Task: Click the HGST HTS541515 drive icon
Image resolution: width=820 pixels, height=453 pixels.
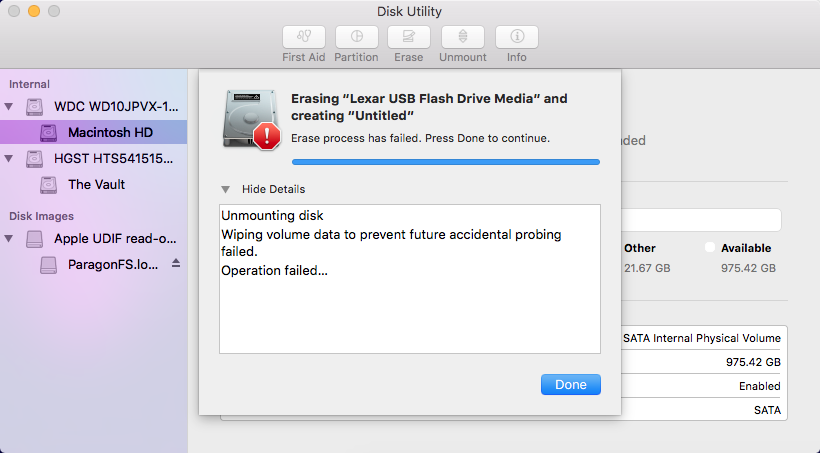Action: click(35, 158)
